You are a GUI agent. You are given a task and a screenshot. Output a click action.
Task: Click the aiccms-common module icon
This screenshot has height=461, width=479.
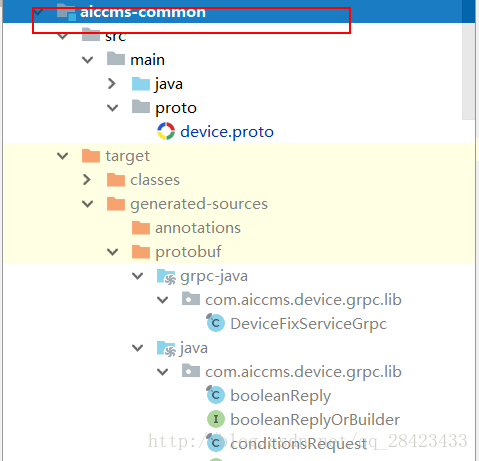(66, 12)
